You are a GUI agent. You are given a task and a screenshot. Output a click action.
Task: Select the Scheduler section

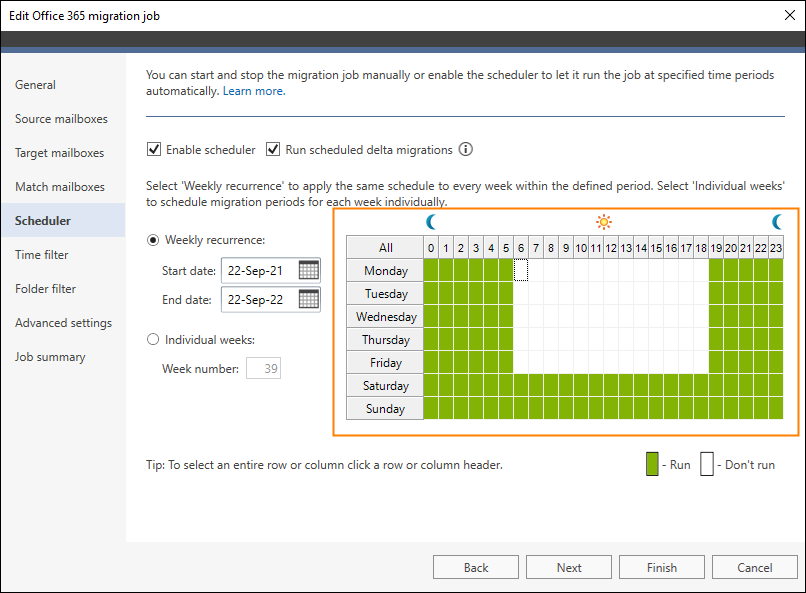click(x=63, y=220)
